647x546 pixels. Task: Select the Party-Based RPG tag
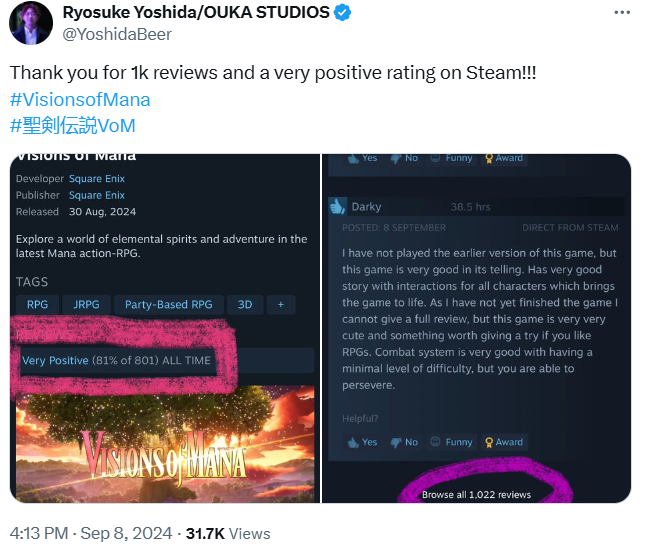coord(168,304)
